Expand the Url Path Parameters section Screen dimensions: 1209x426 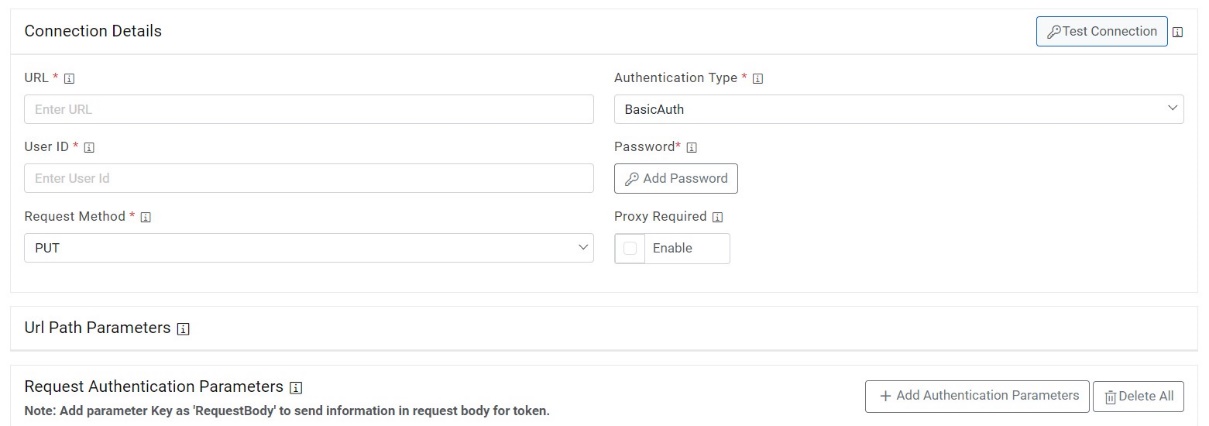96,329
